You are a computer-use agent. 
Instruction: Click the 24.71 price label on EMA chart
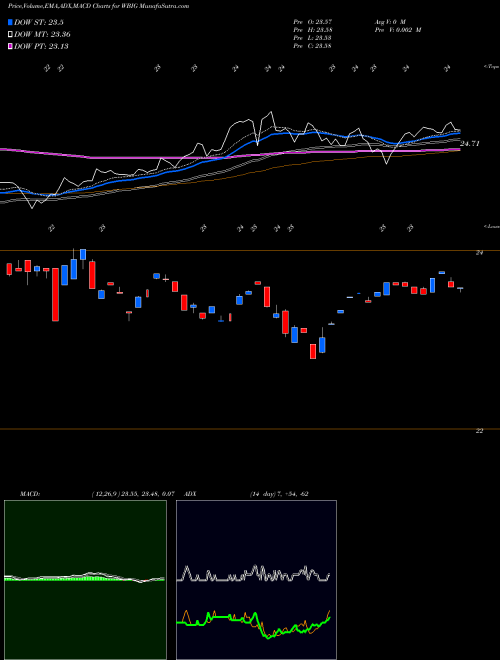point(470,144)
